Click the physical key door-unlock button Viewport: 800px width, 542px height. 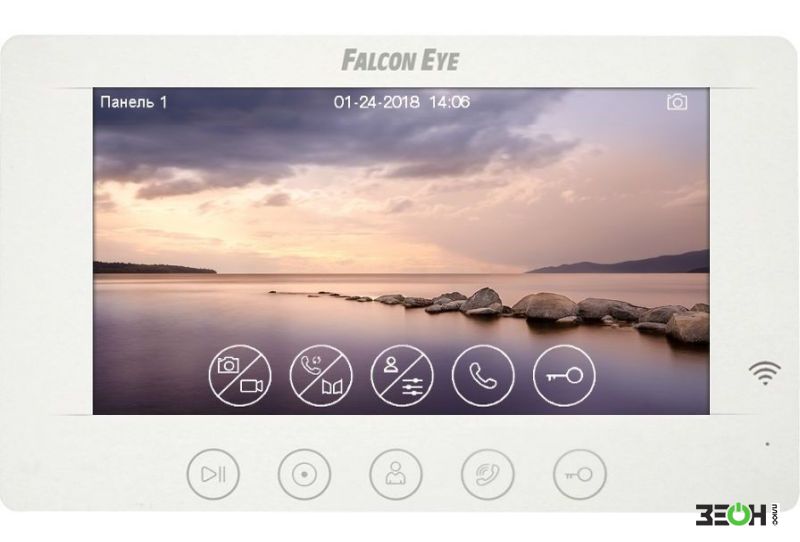[580, 474]
